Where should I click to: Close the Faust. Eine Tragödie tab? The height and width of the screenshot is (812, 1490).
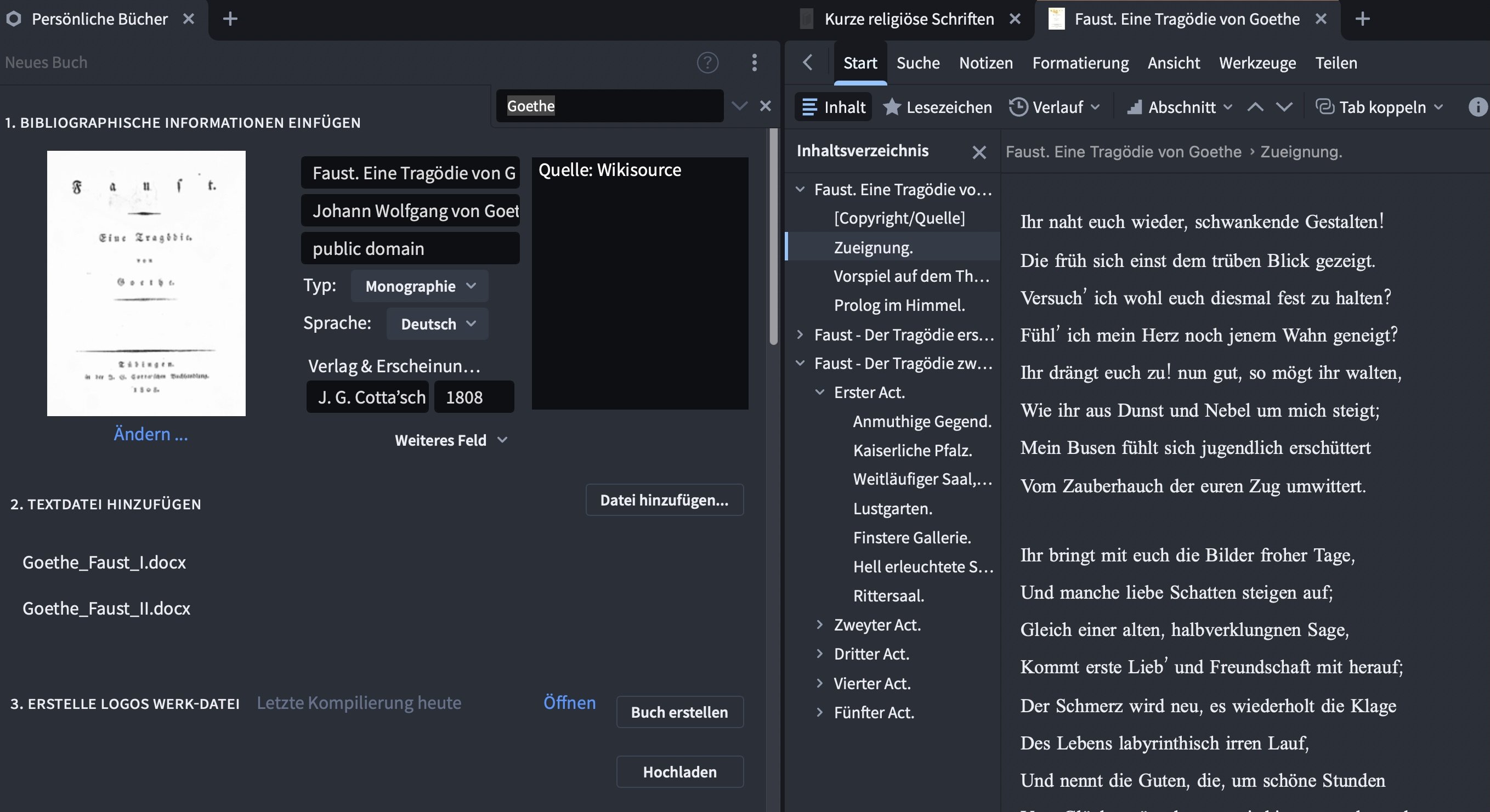[1321, 19]
